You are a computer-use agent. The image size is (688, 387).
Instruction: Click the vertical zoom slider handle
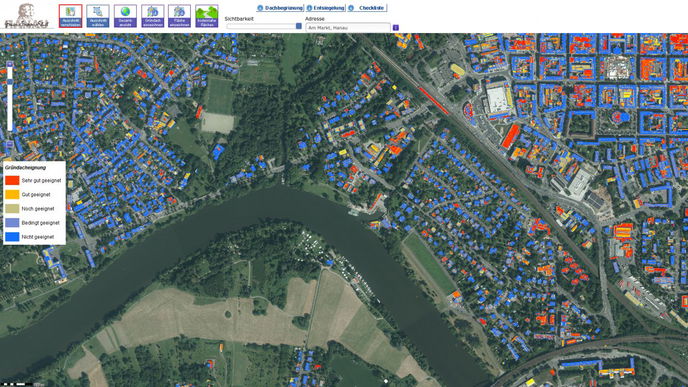pos(10,82)
